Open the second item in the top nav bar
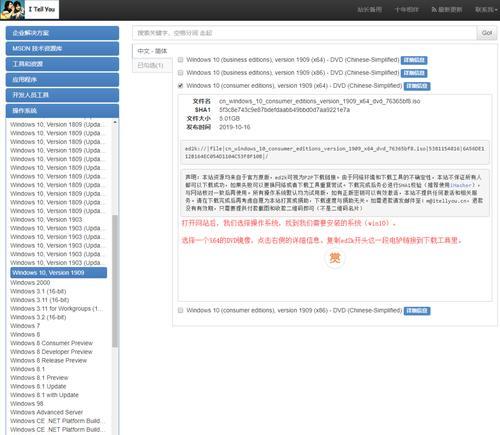 407,10
